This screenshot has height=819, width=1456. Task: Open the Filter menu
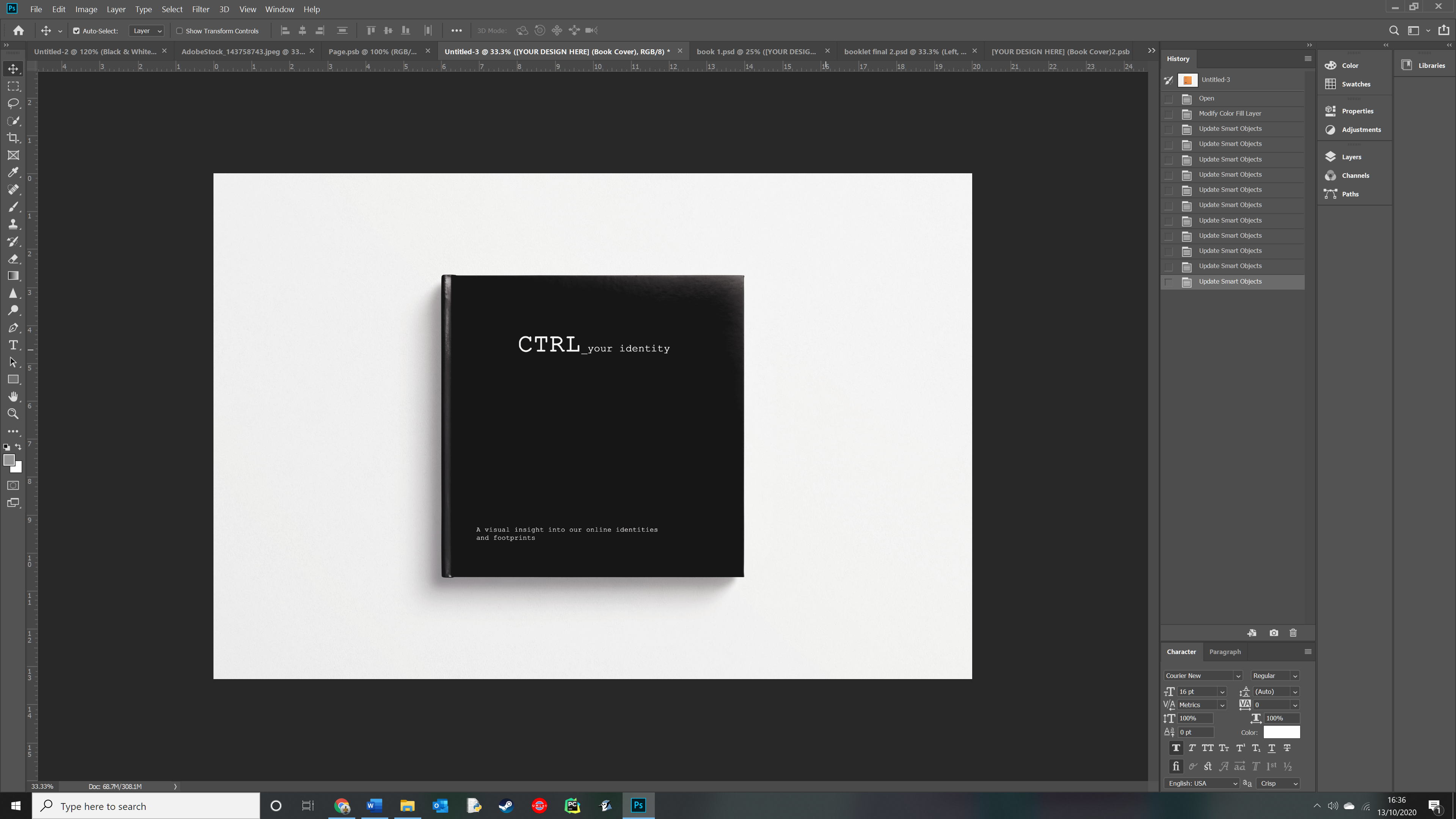coord(200,9)
